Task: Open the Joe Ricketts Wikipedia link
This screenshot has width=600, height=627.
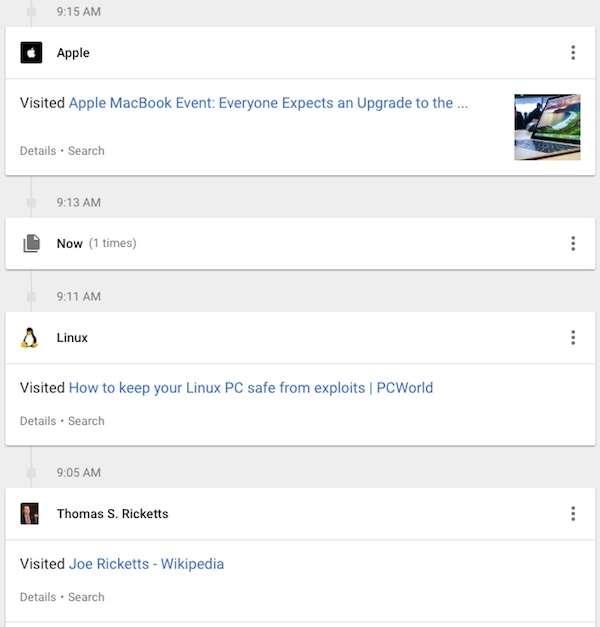Action: pyautogui.click(x=146, y=564)
